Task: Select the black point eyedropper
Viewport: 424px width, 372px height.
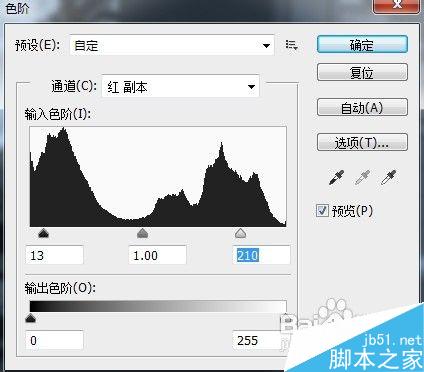Action: 337,177
